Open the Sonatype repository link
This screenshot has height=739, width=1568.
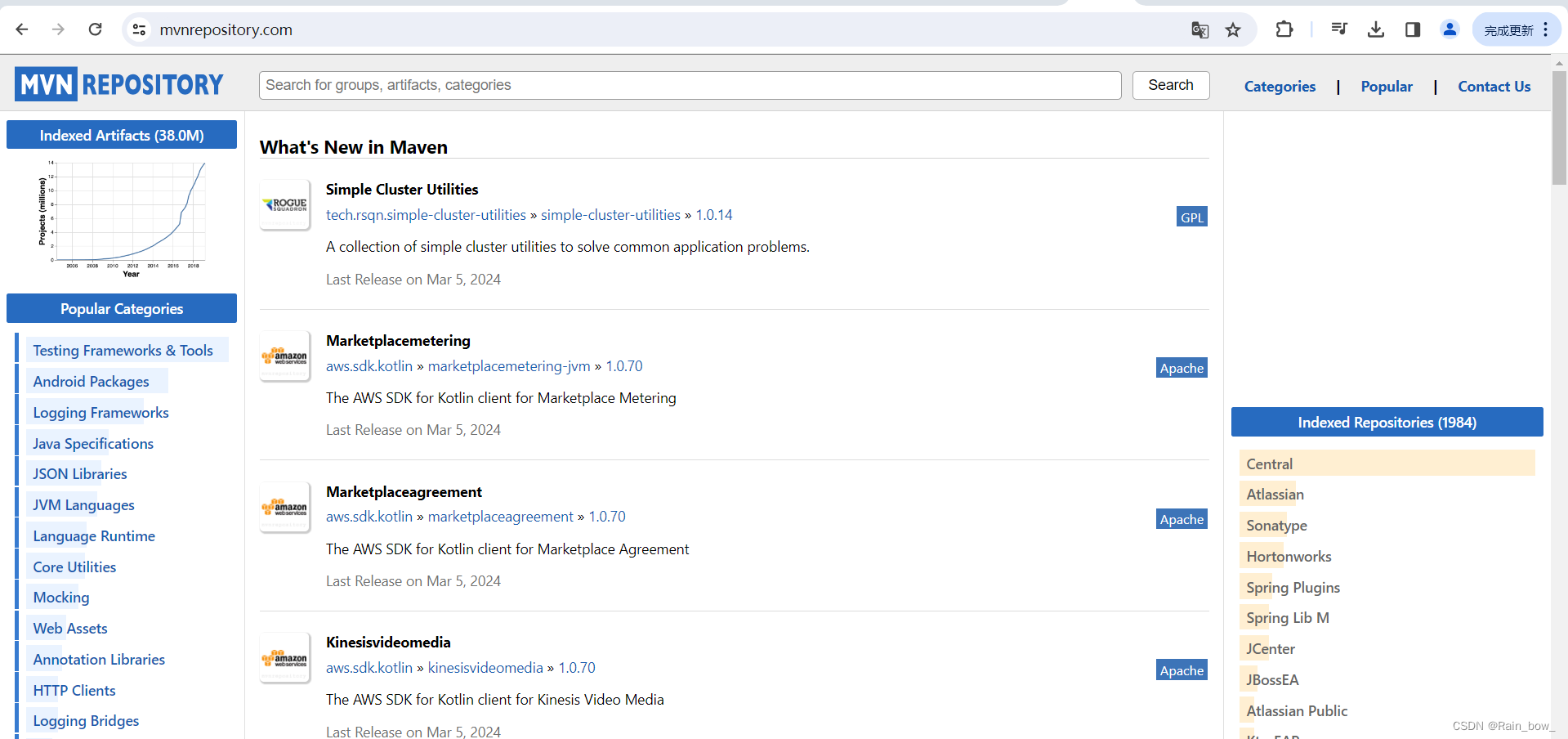[1276, 526]
